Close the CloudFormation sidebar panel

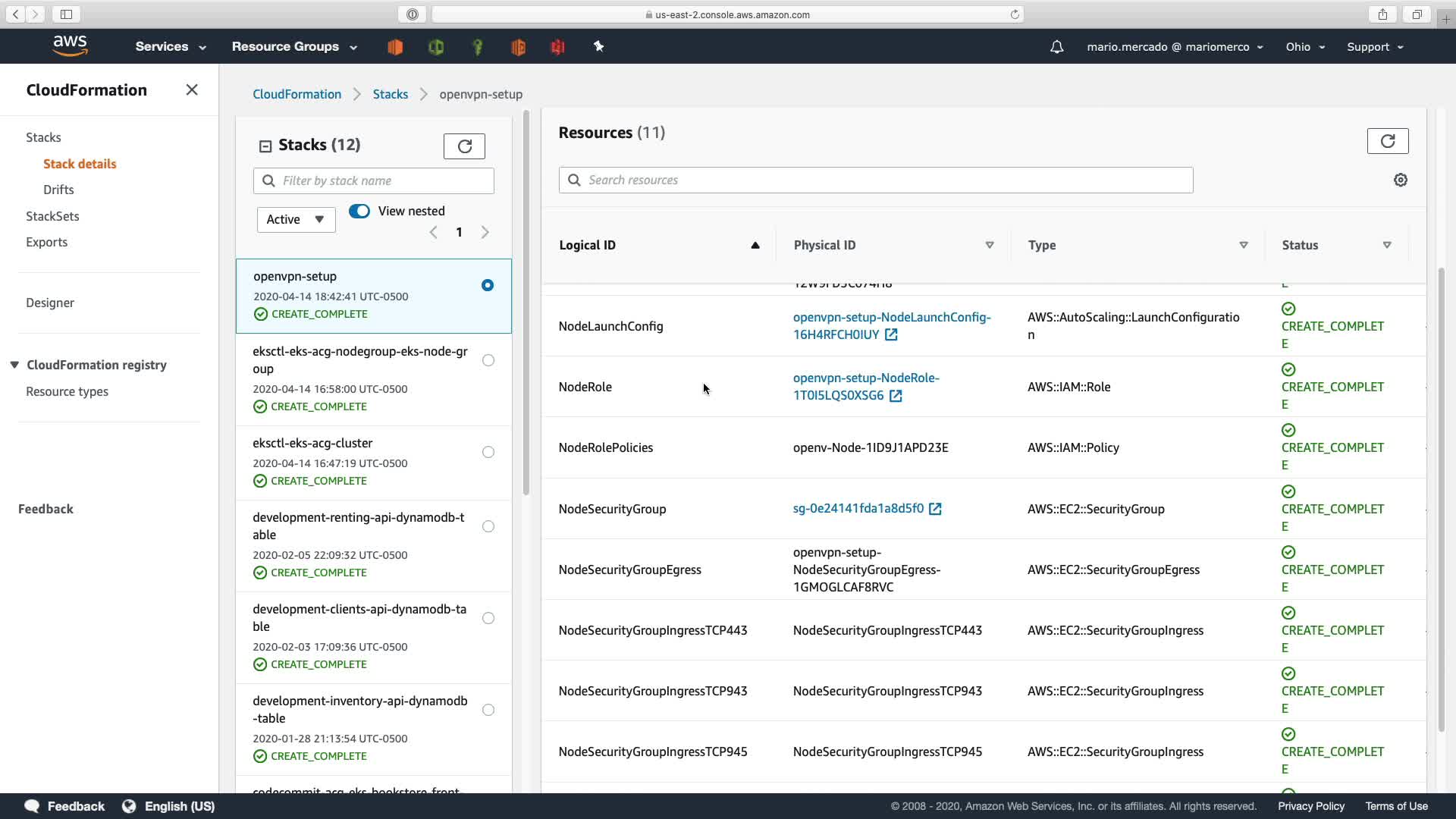click(192, 90)
